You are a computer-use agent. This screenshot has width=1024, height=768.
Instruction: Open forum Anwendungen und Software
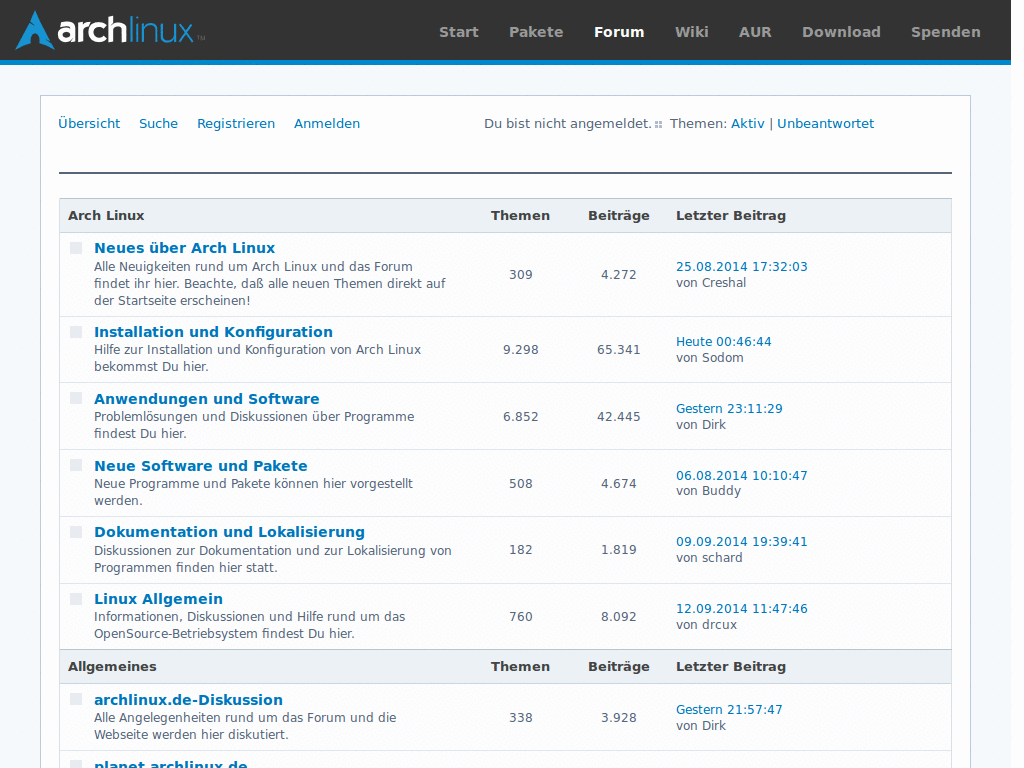point(206,399)
